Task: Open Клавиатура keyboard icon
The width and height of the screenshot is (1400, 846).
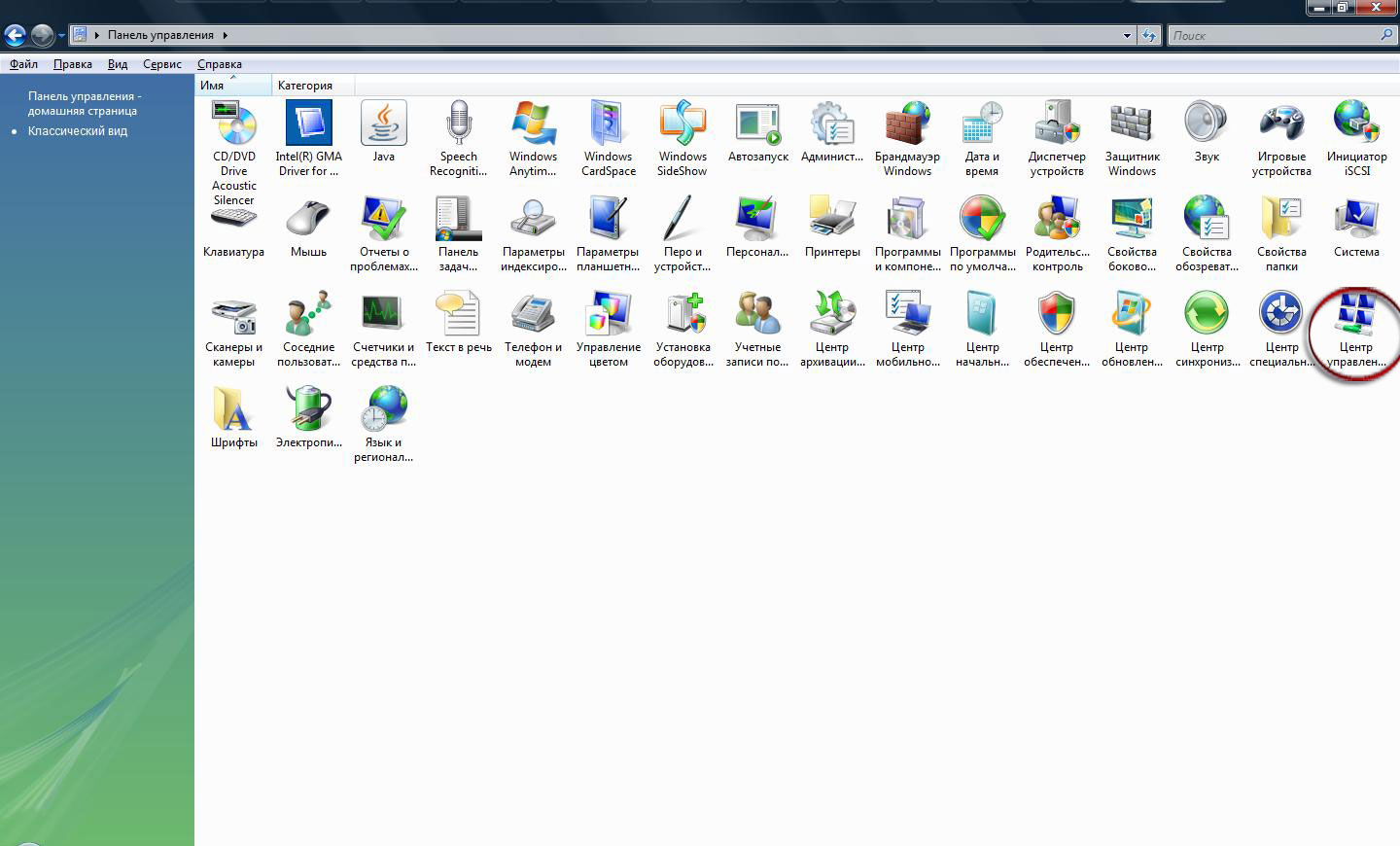Action: 234,218
